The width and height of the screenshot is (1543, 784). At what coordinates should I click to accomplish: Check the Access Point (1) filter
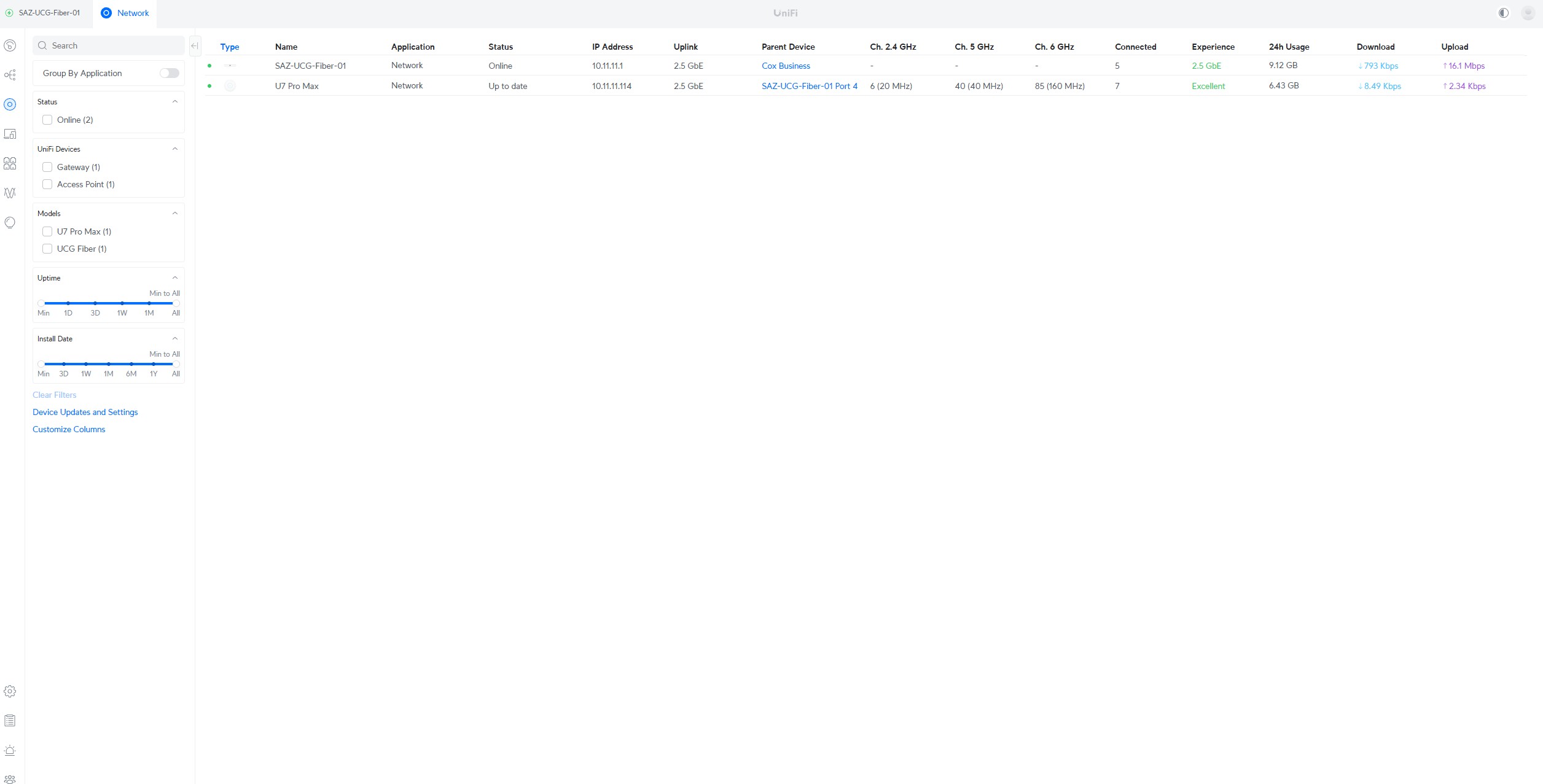tap(47, 184)
